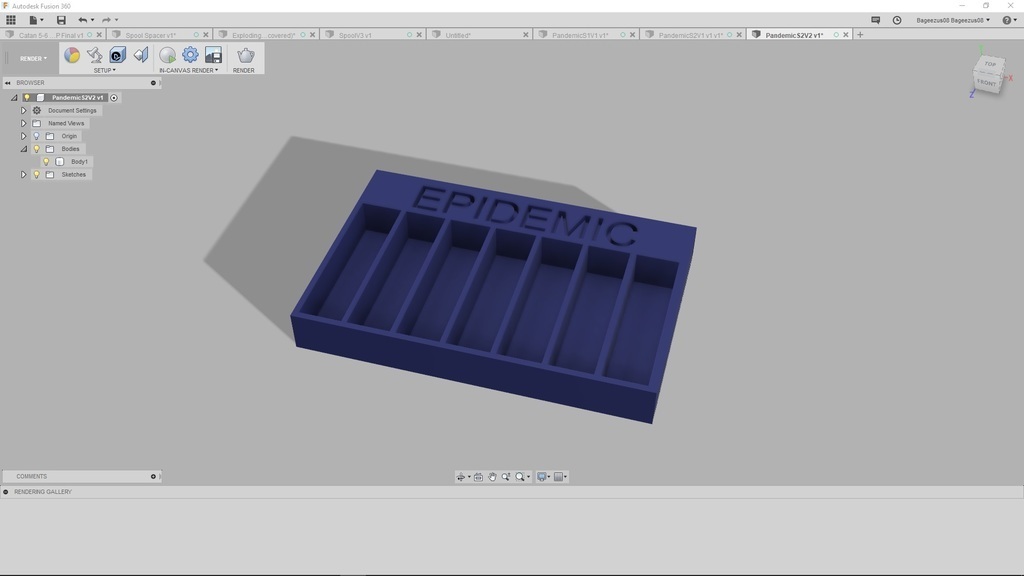Open the SETUP dropdown menu

pos(104,71)
